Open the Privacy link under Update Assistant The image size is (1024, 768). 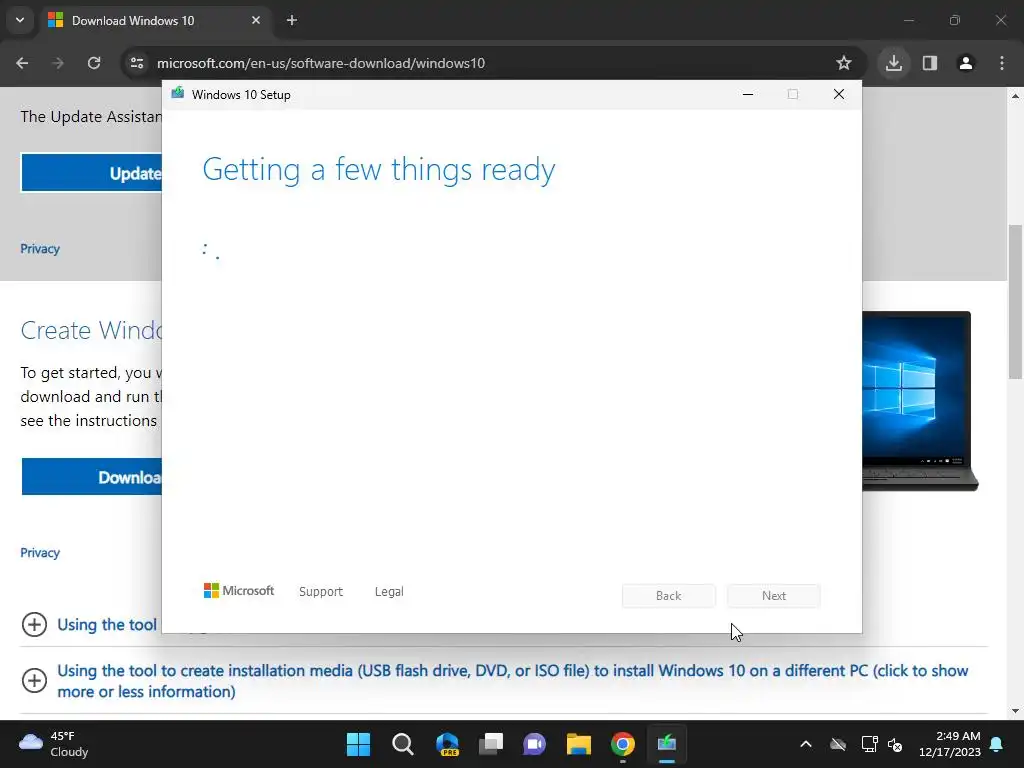tap(40, 249)
